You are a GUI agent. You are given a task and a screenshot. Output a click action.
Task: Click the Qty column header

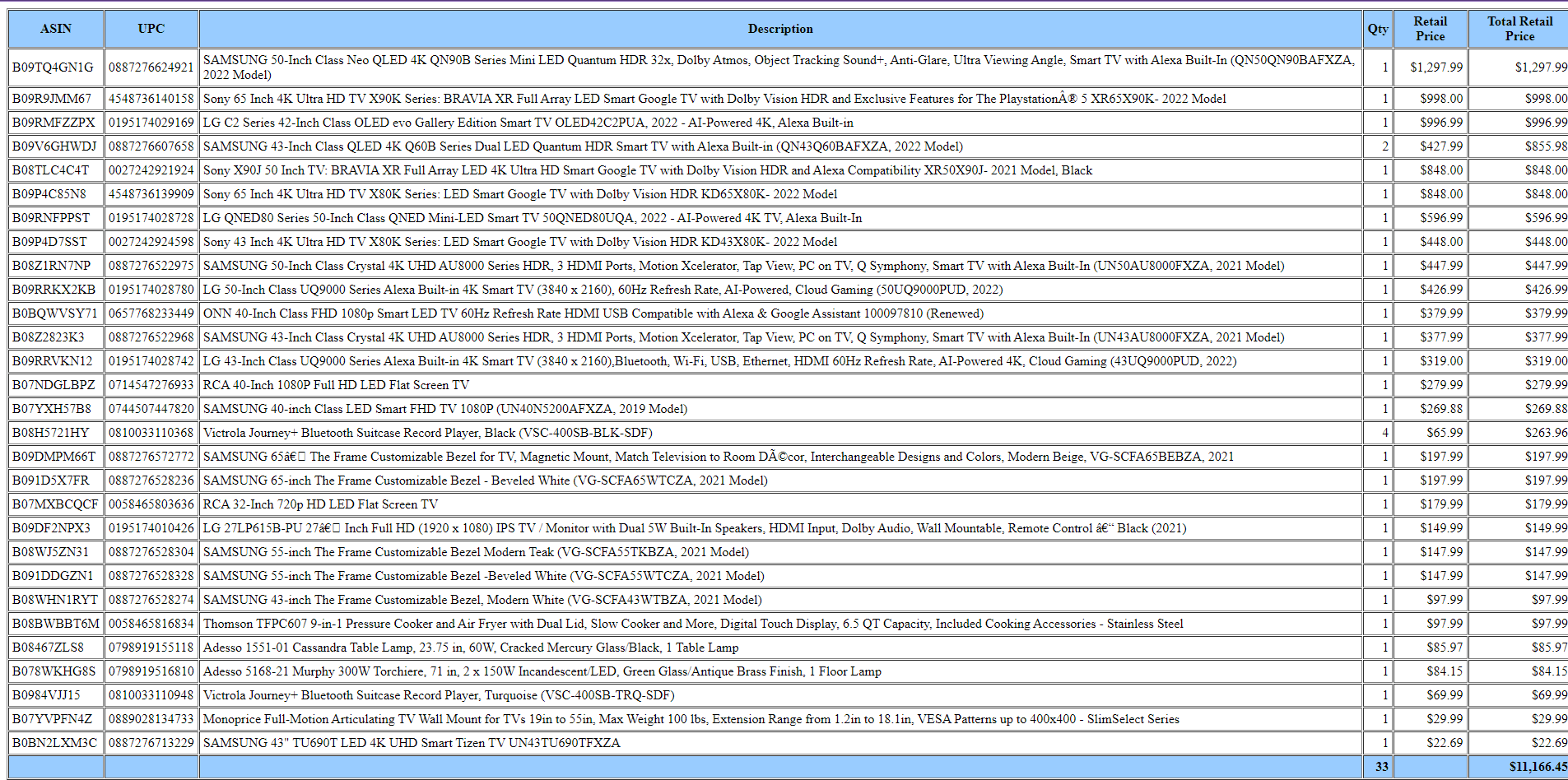click(x=1378, y=29)
